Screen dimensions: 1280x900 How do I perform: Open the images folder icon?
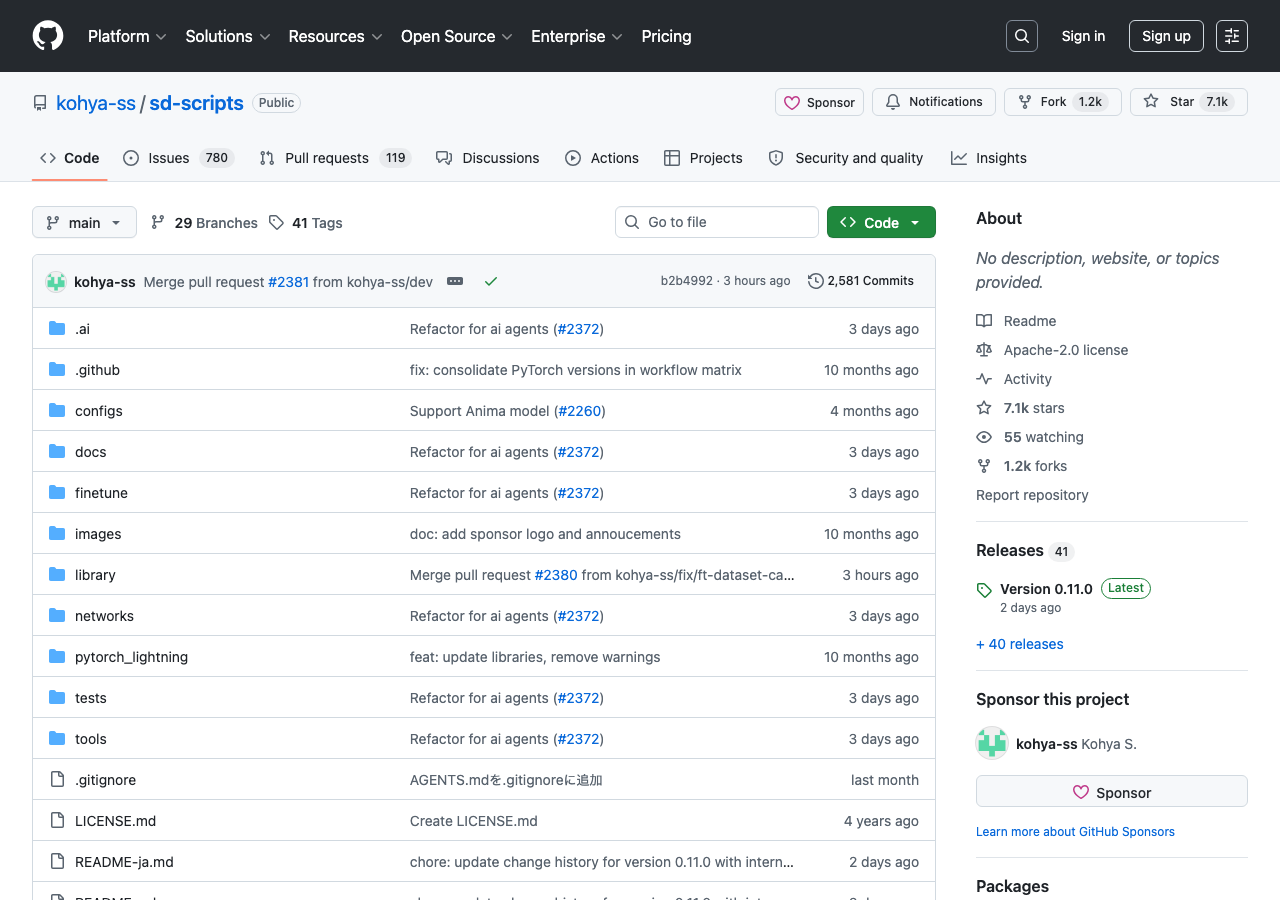[x=57, y=534]
